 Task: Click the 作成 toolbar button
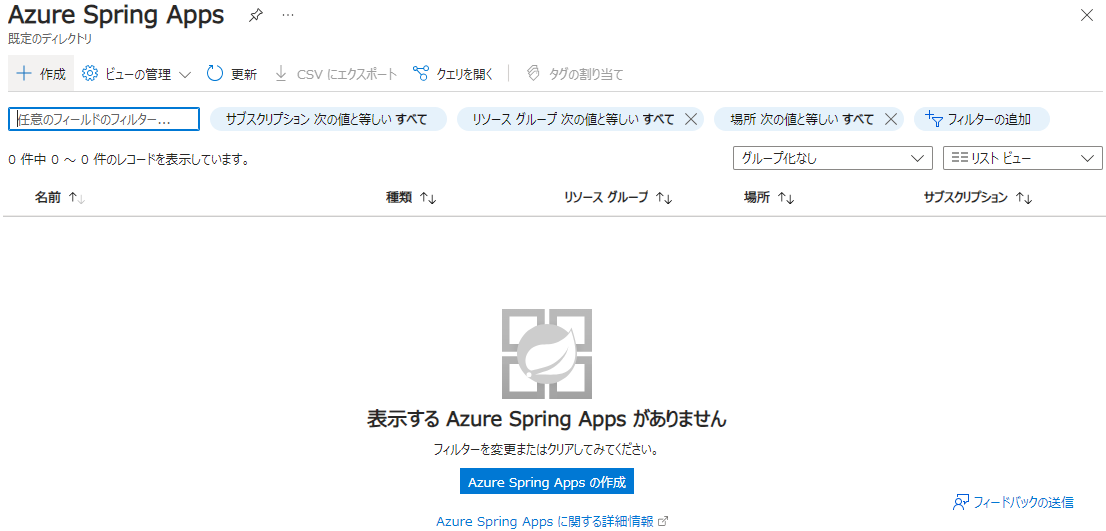point(41,73)
